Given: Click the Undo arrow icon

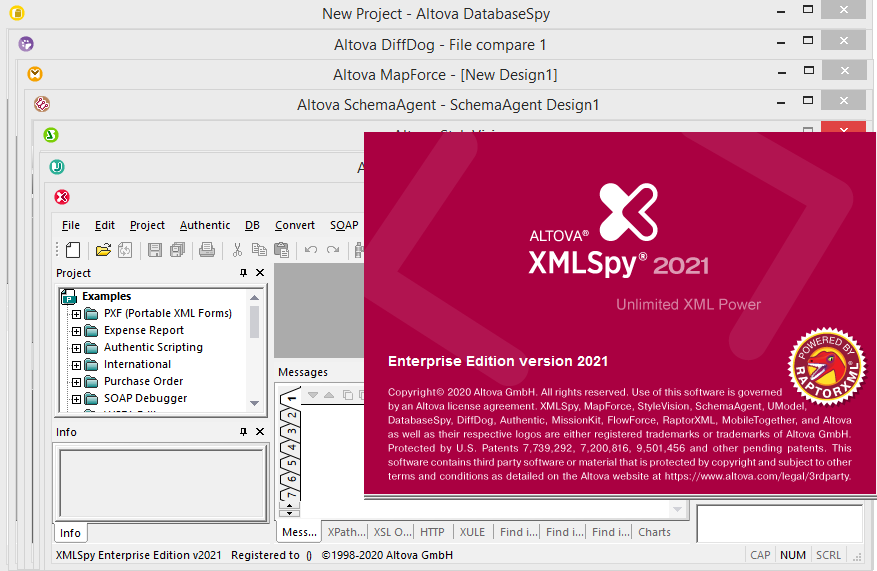Looking at the screenshot, I should (311, 250).
